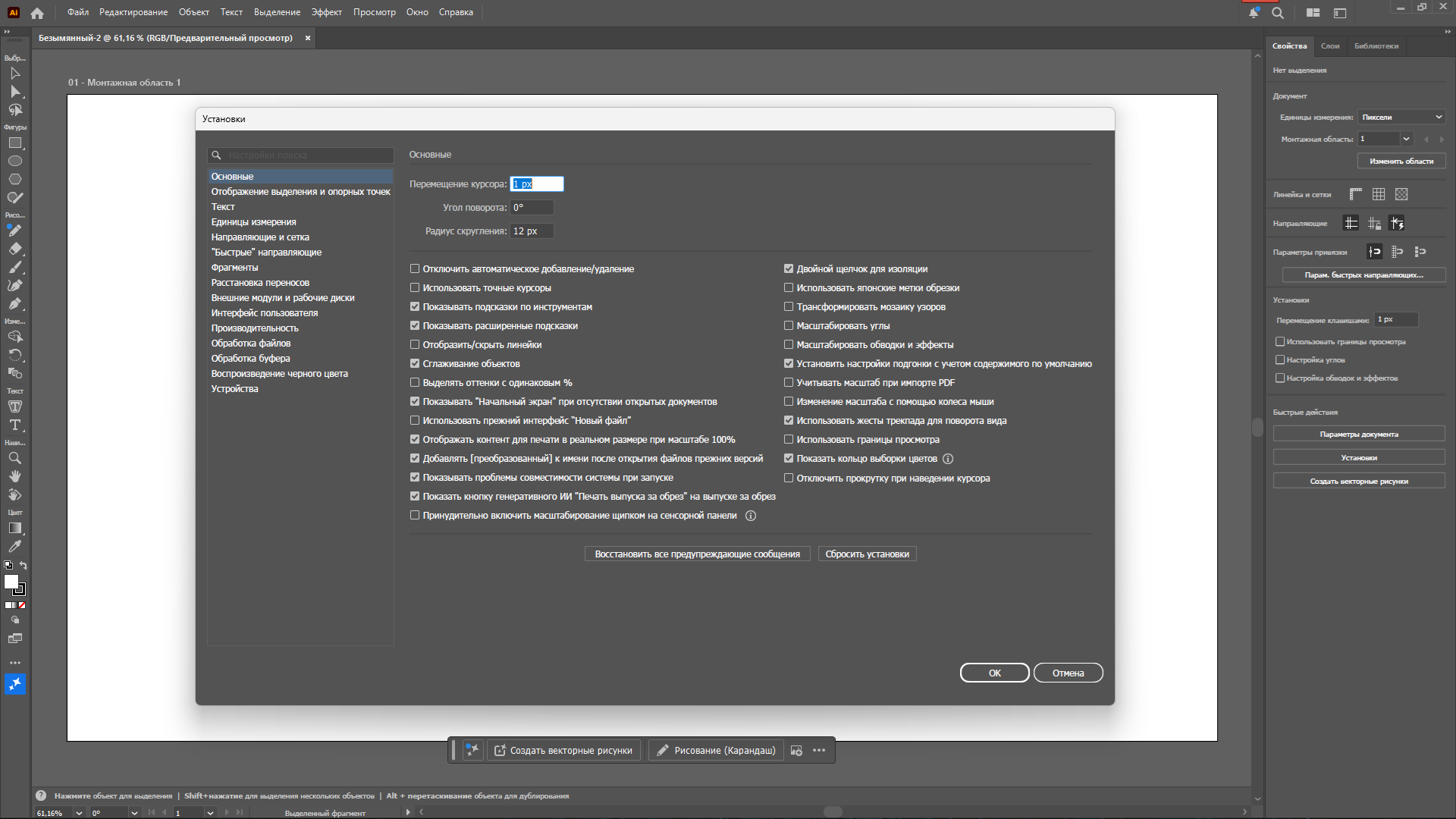
Task: Open the 'Окно' menu
Action: pos(417,12)
